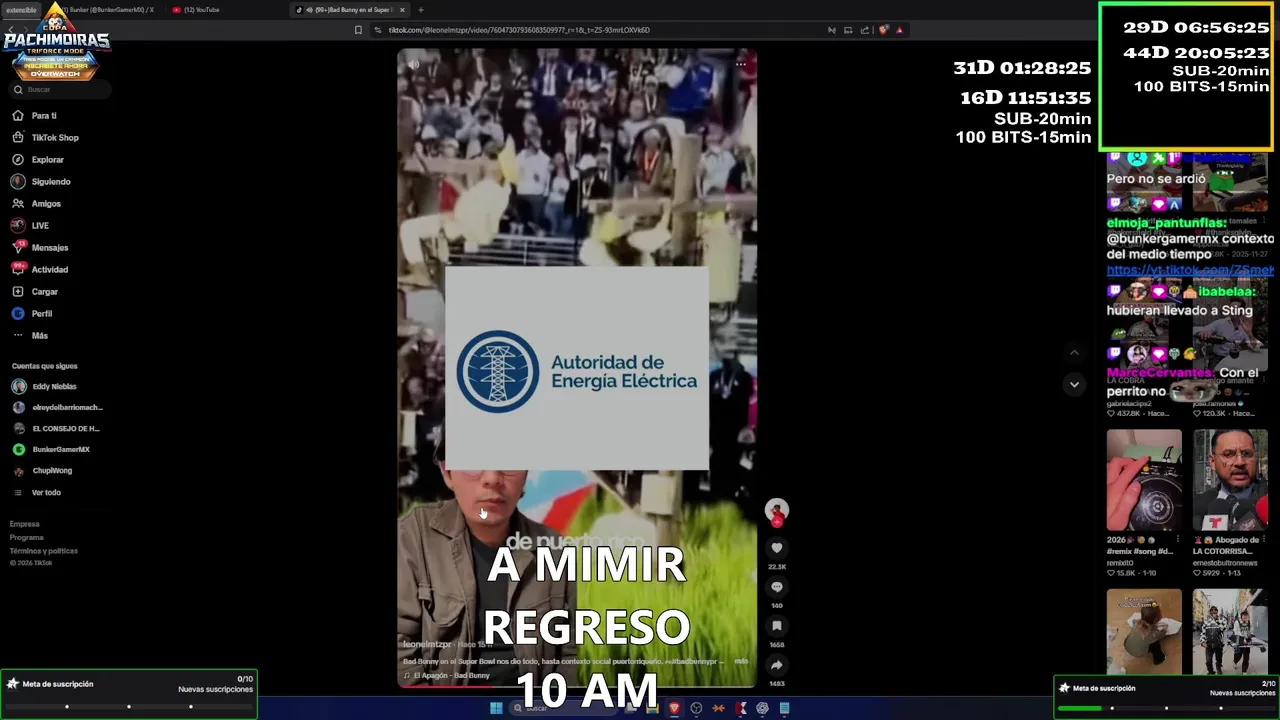The height and width of the screenshot is (720, 1280).
Task: Open Términos y políticas footer link
Action: coord(43,551)
